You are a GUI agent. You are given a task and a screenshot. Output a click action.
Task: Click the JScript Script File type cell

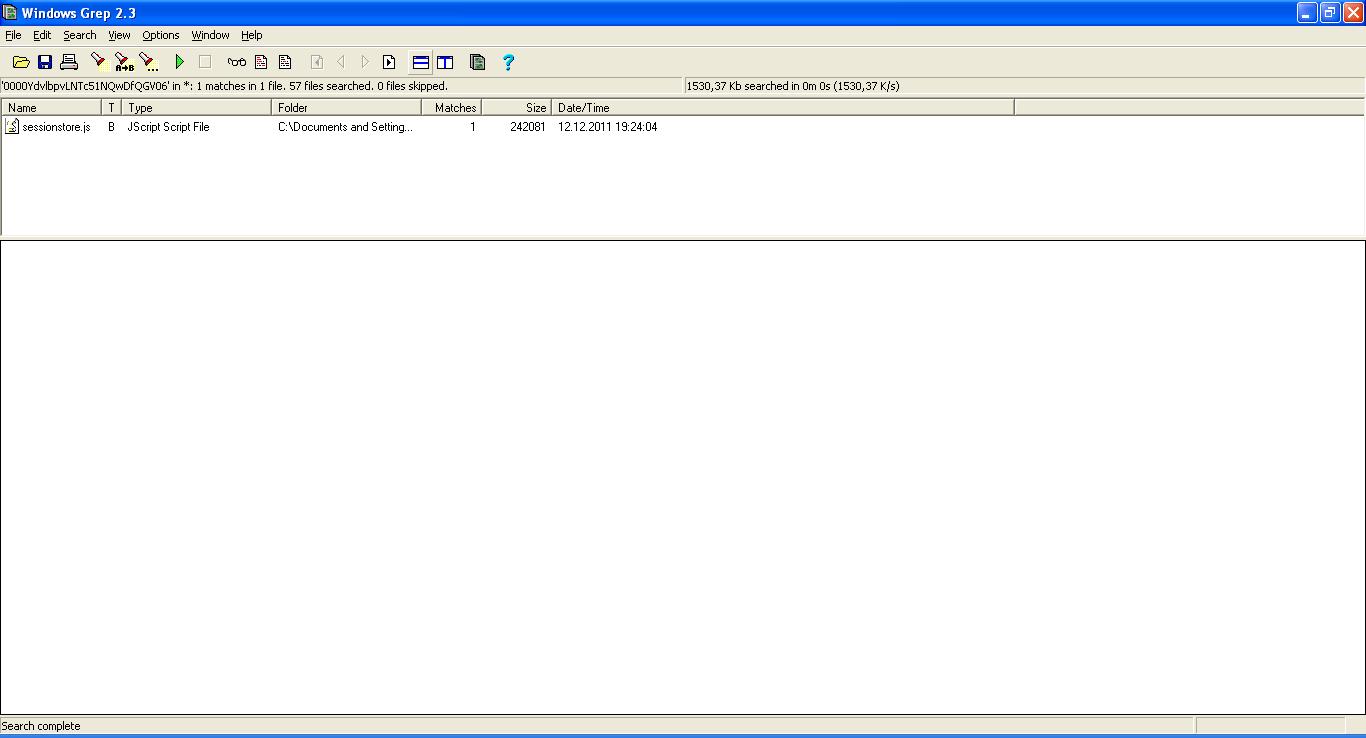(x=168, y=127)
